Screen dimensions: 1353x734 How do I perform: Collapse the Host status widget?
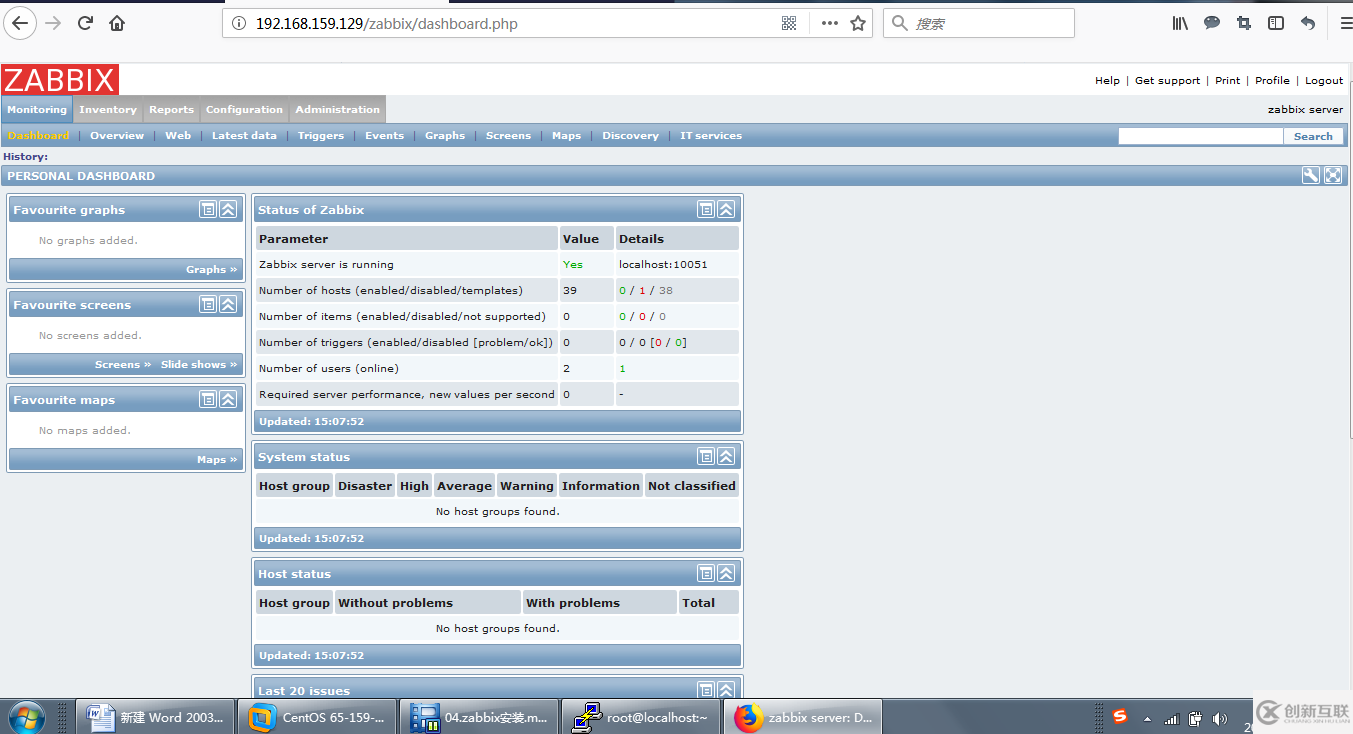pos(726,573)
